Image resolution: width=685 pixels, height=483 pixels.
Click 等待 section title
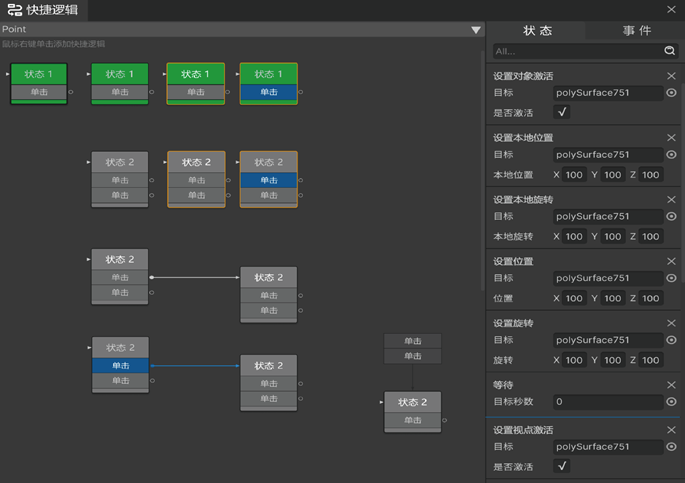[x=503, y=385]
